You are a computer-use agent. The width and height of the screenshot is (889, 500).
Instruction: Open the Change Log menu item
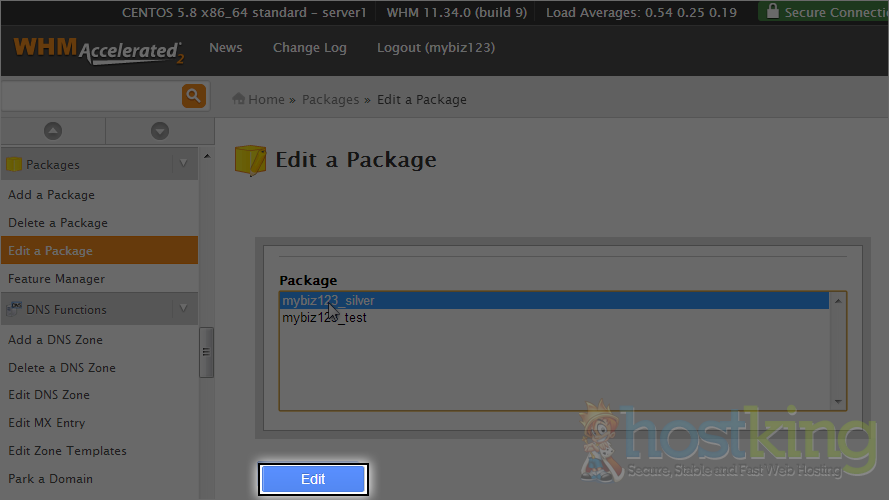309,48
